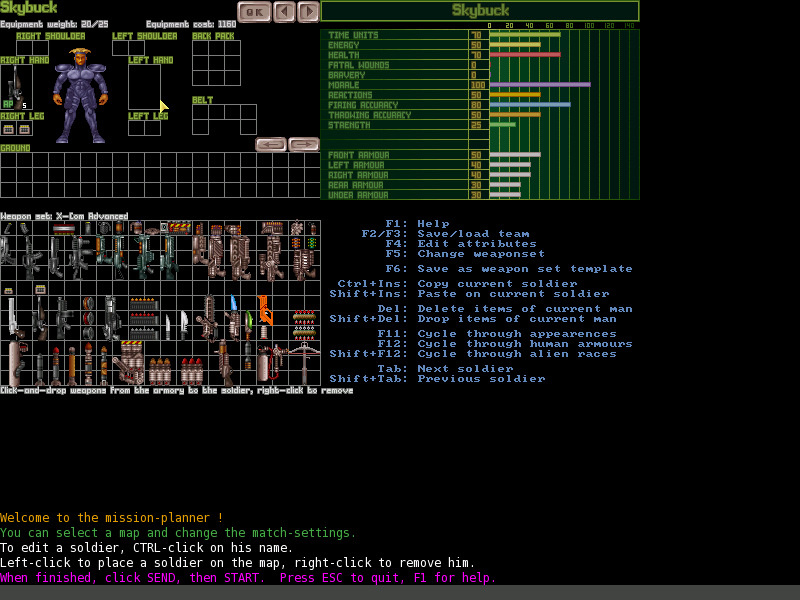800x600 pixels.
Task: Click the 'Equipment weight: 20/25' text
Action: [x=54, y=24]
